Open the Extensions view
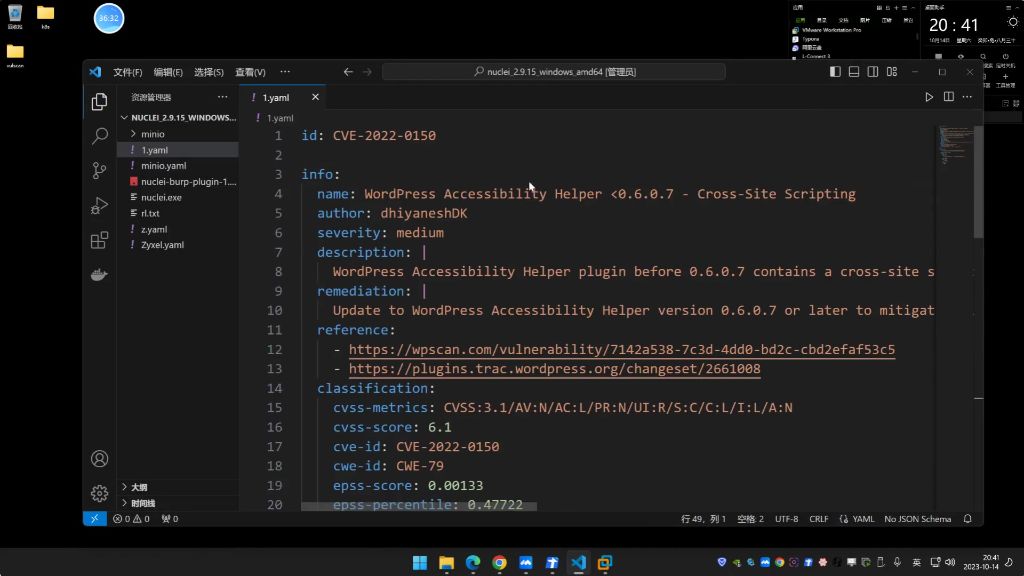Viewport: 1024px width, 576px height. tap(99, 240)
